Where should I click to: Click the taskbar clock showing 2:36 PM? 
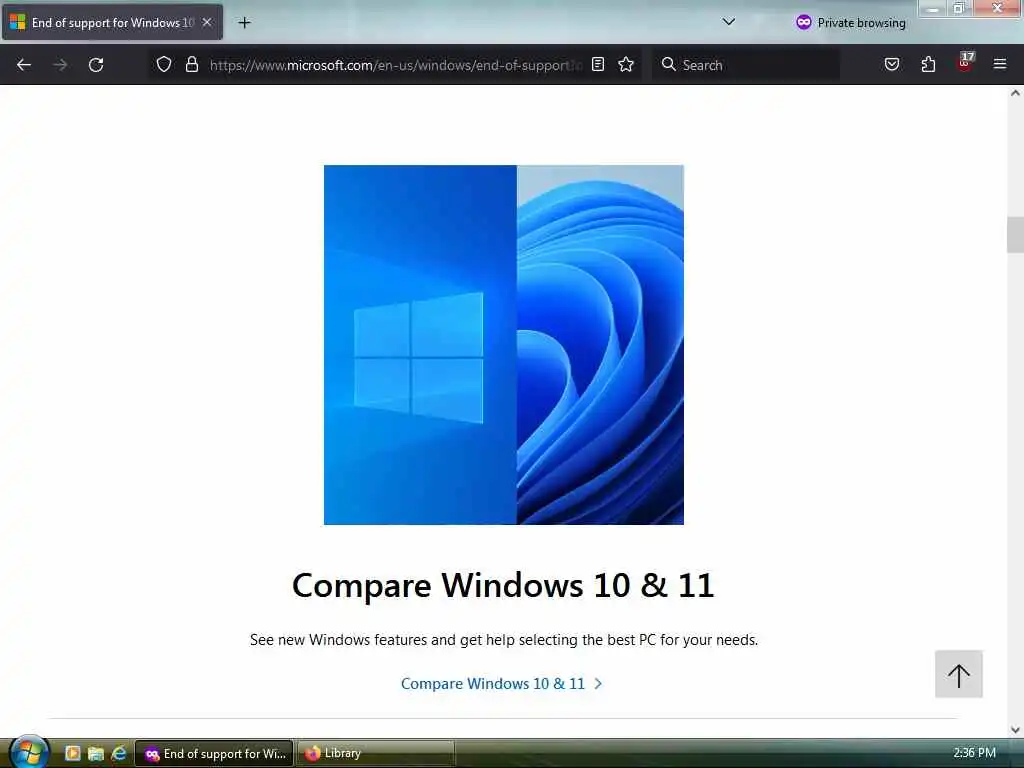tap(974, 753)
